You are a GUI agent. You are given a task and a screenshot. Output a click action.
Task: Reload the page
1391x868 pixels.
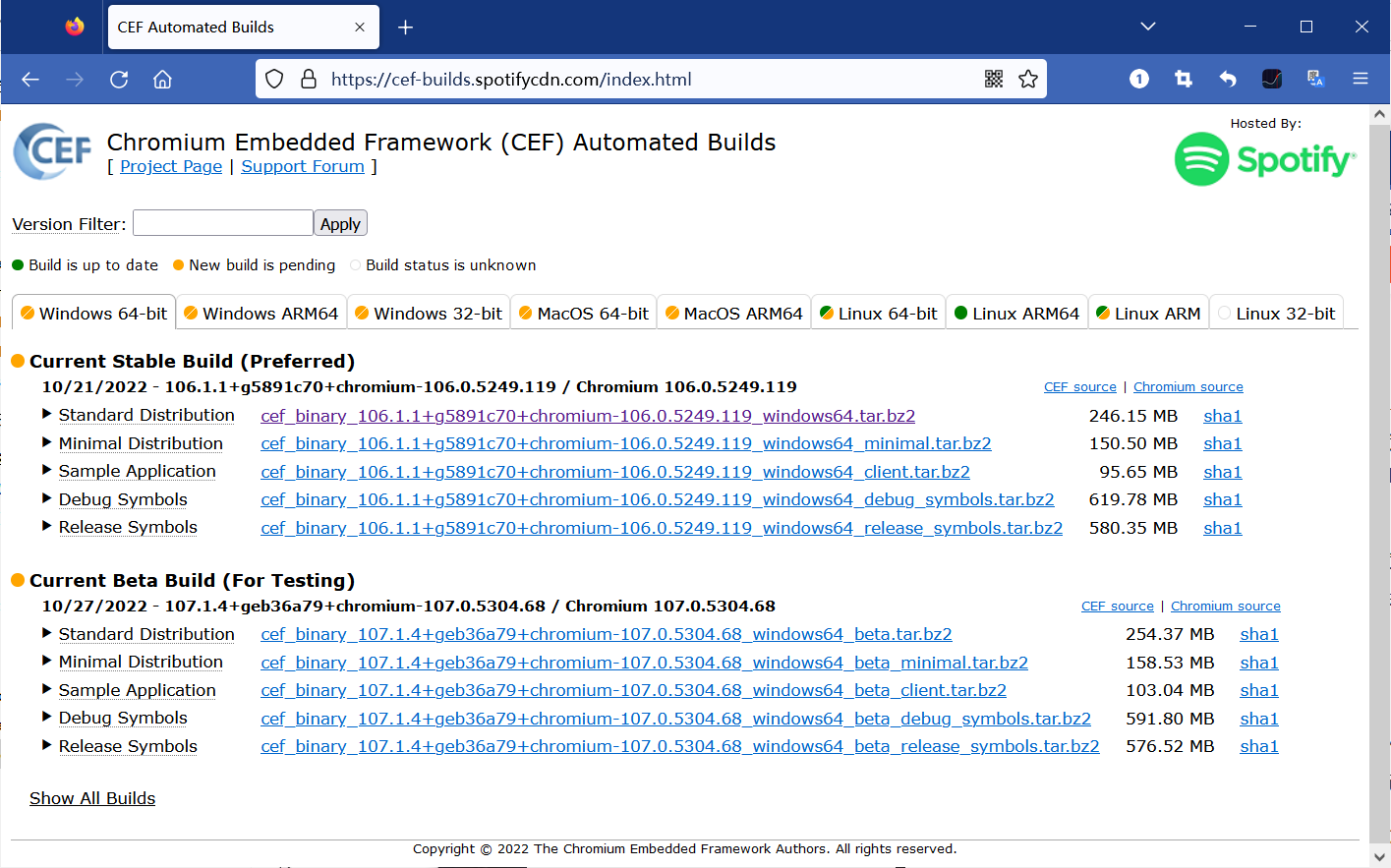(x=119, y=79)
